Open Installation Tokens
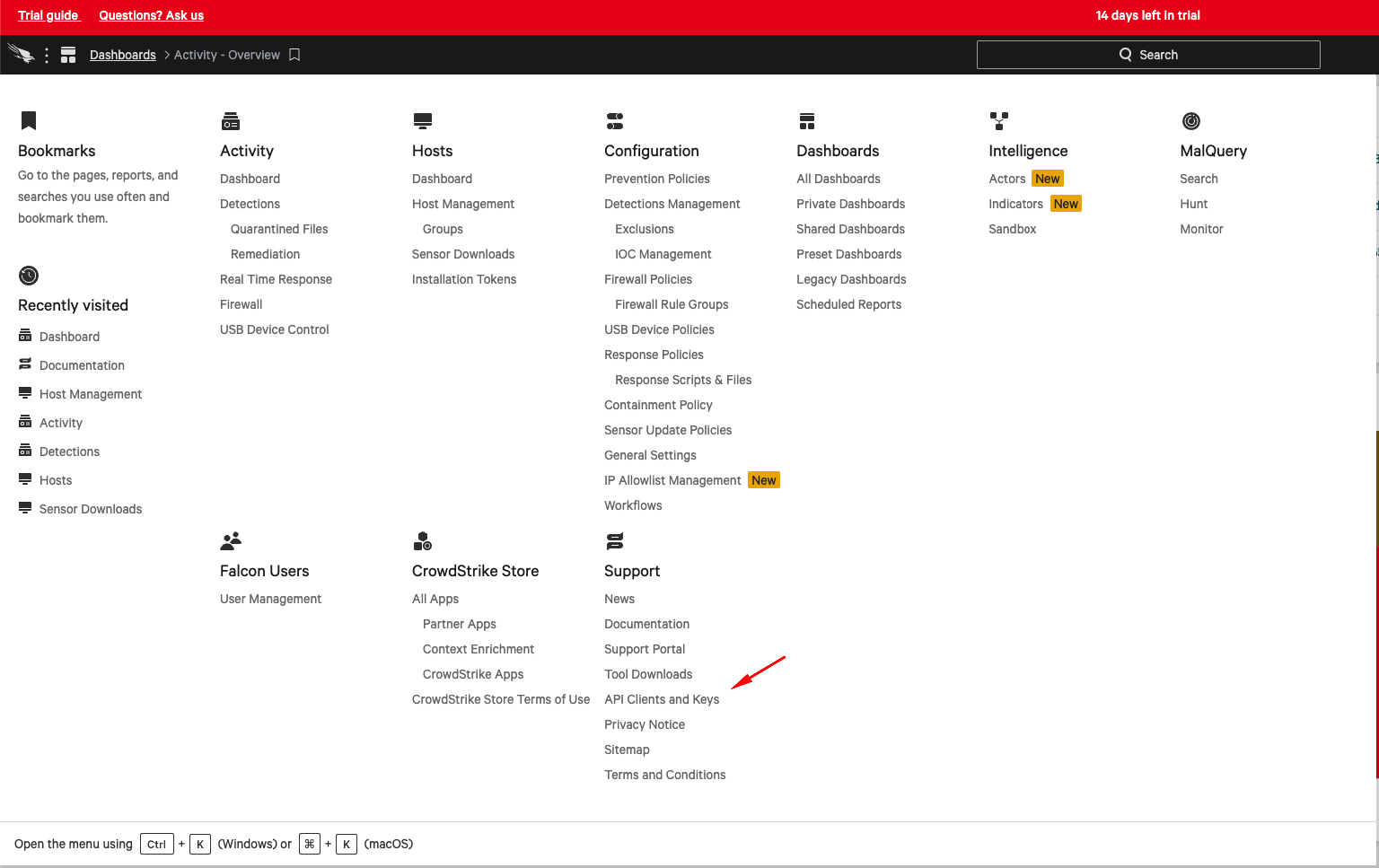This screenshot has width=1379, height=868. (464, 279)
